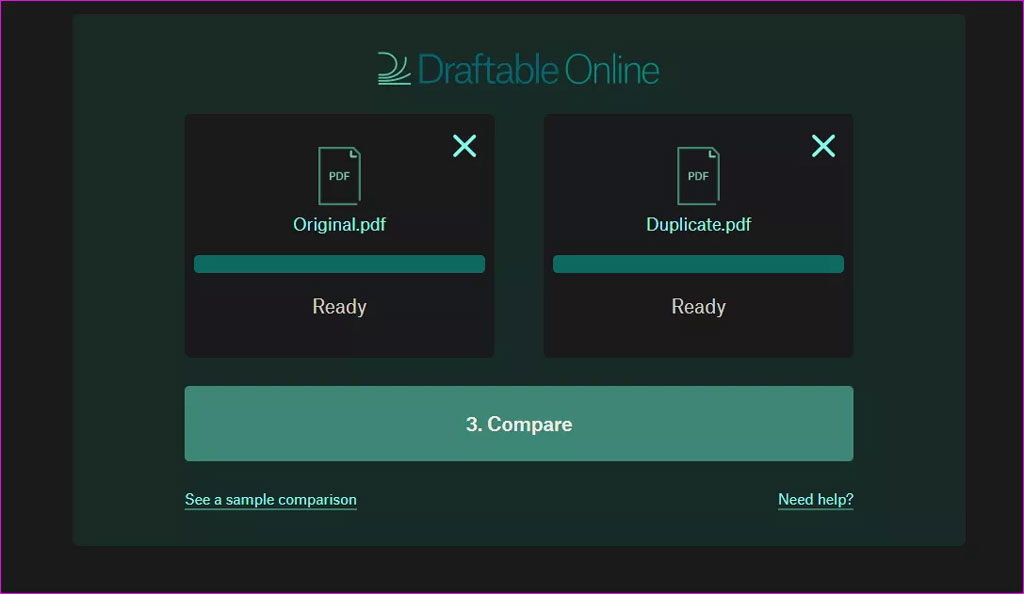Open the 'Need help?' link
Image resolution: width=1024 pixels, height=594 pixels.
(816, 500)
